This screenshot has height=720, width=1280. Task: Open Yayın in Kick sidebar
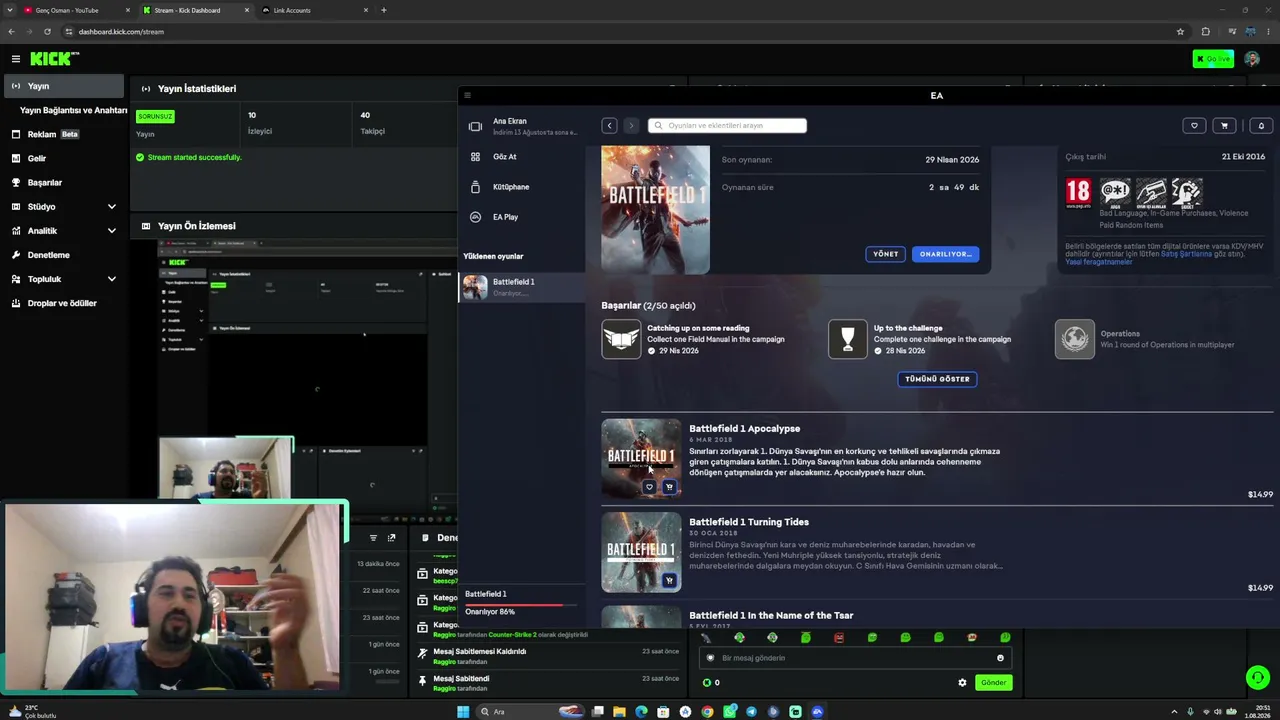point(62,86)
